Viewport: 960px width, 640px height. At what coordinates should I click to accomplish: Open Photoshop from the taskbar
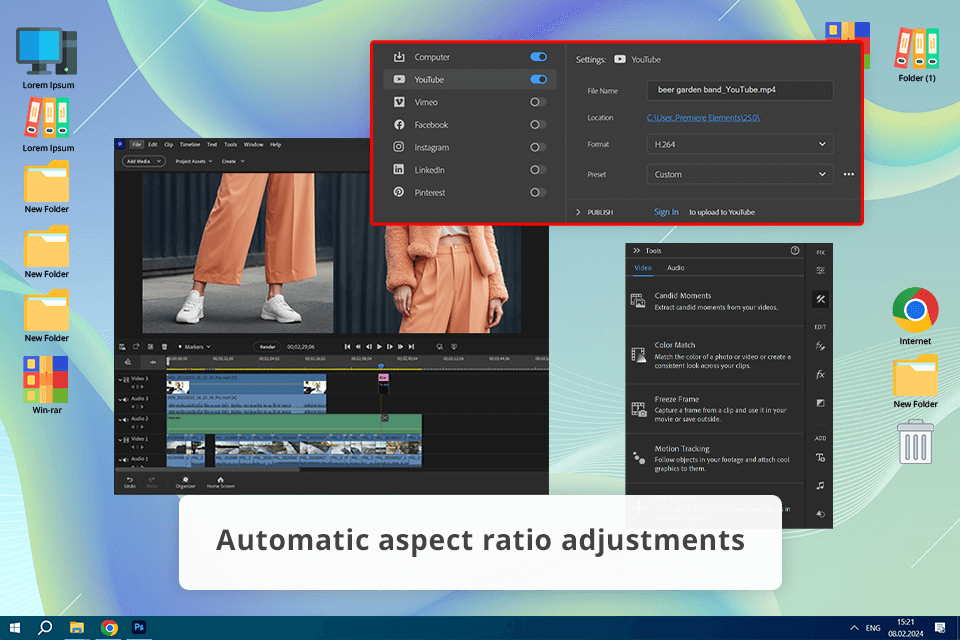[x=139, y=627]
